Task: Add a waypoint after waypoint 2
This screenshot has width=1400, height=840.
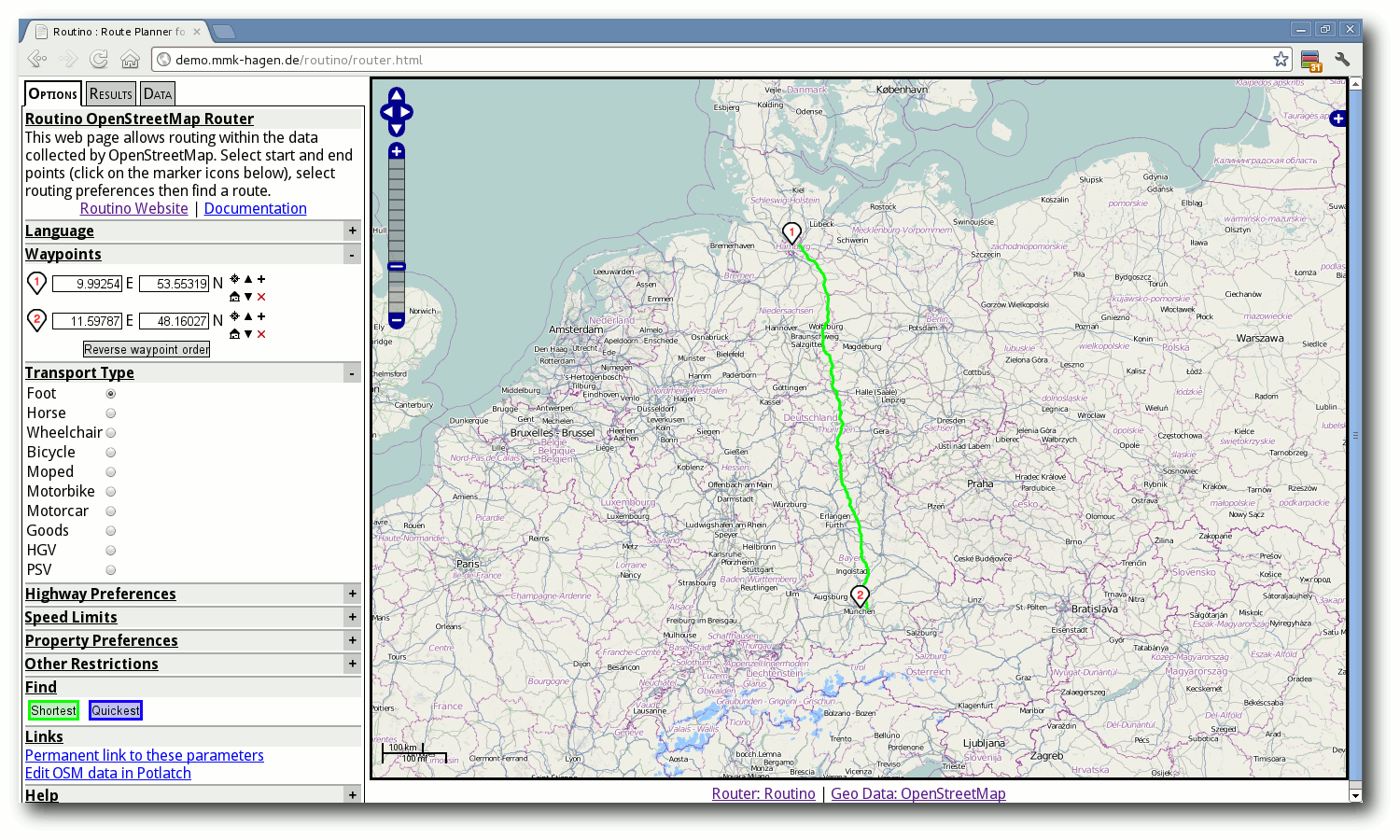Action: (x=261, y=315)
